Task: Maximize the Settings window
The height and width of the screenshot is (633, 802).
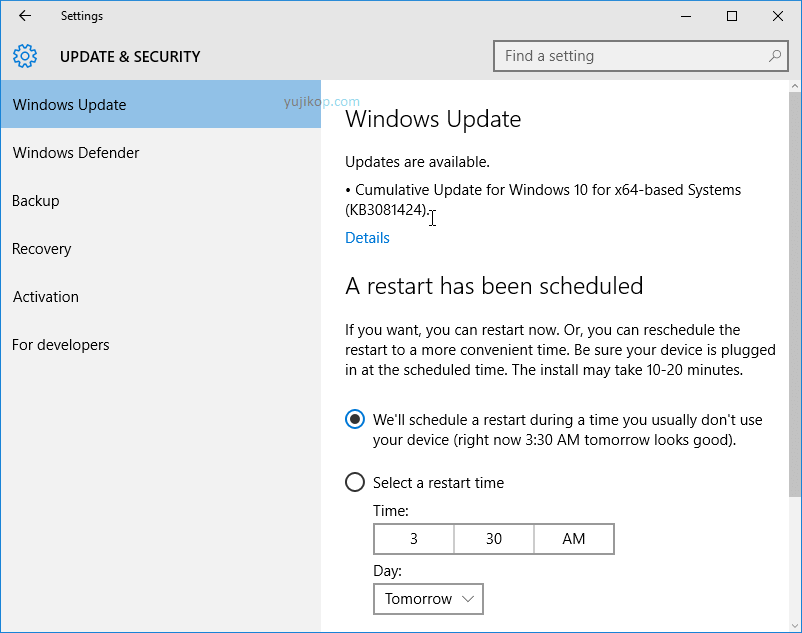Action: [x=732, y=16]
